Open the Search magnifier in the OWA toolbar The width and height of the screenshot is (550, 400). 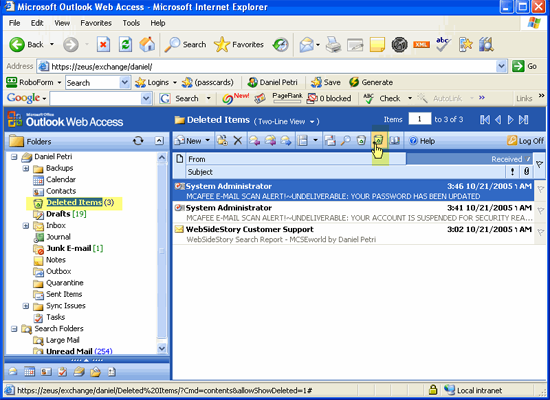[x=346, y=141]
